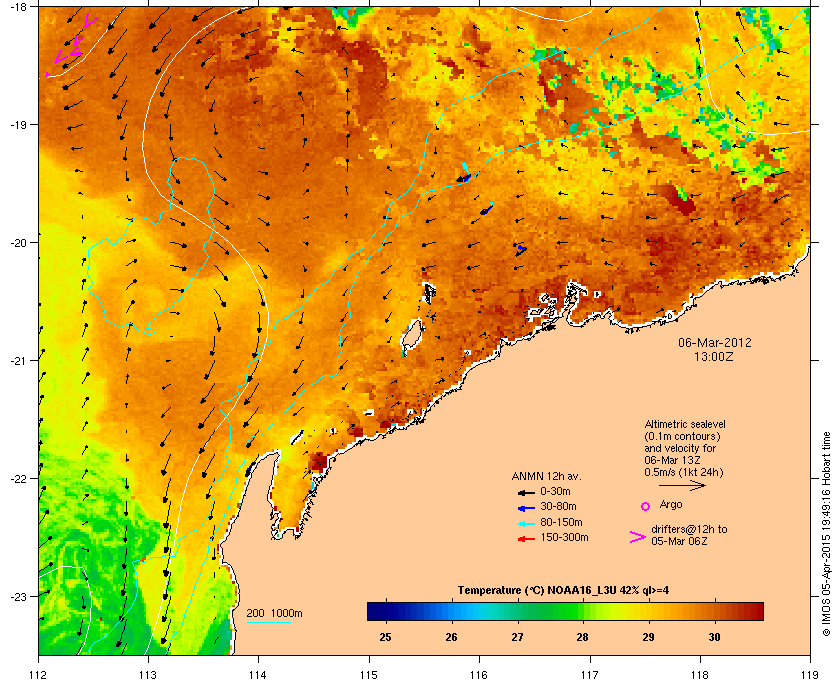Click the dark red hot patch near 114.5, -21.9
This screenshot has height=680, width=840.
tap(318, 462)
